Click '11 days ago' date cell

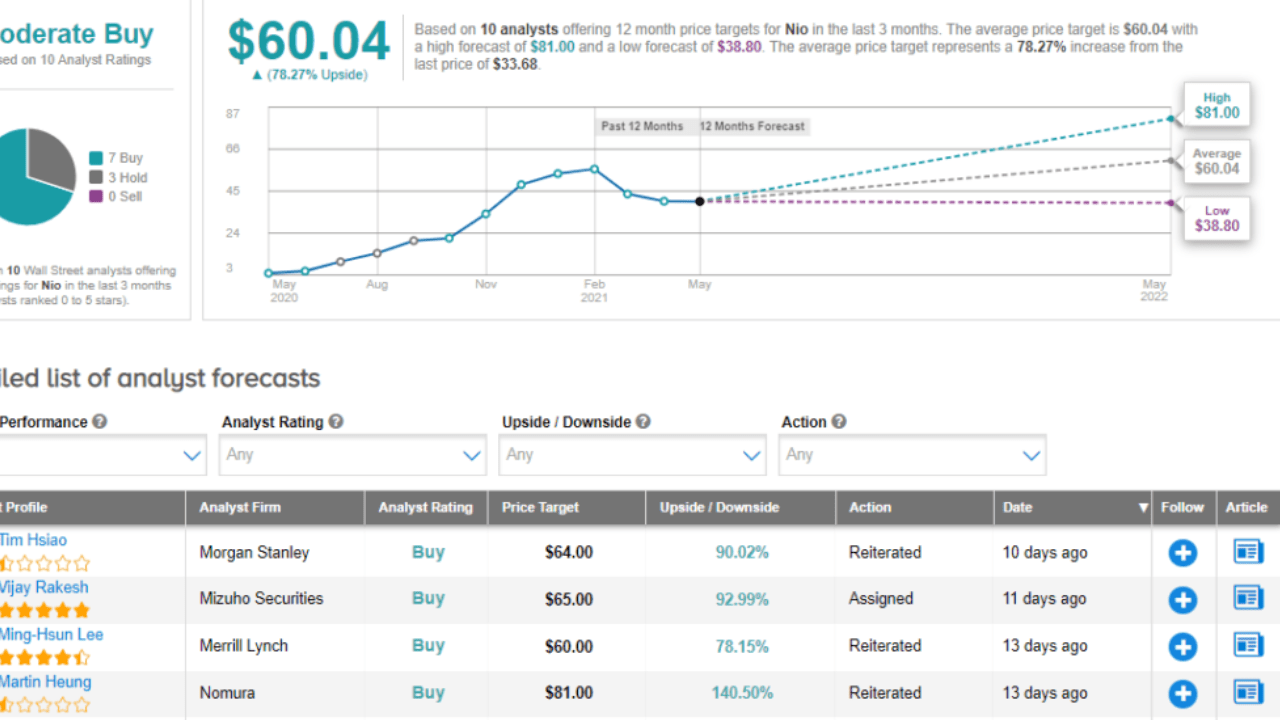point(1045,598)
